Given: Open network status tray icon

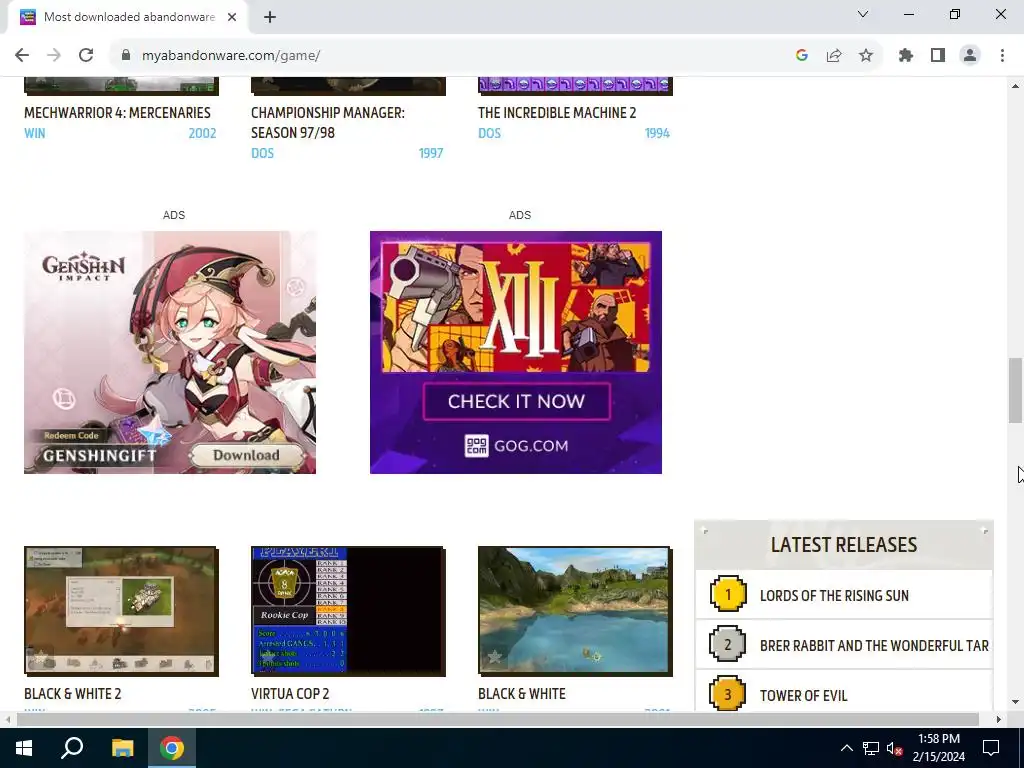Looking at the screenshot, I should point(871,748).
